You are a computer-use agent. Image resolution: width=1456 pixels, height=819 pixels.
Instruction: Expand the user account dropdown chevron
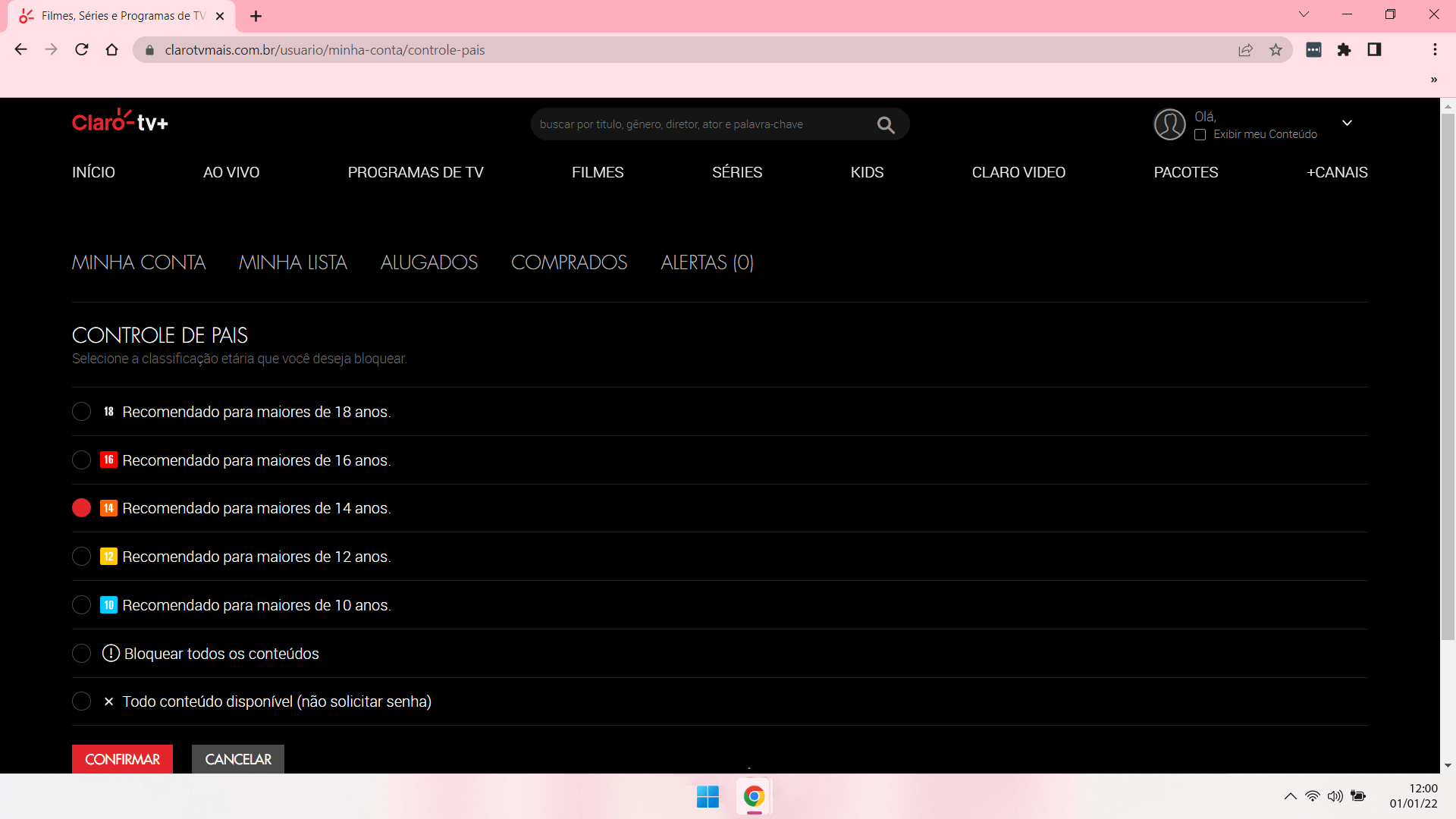point(1347,123)
